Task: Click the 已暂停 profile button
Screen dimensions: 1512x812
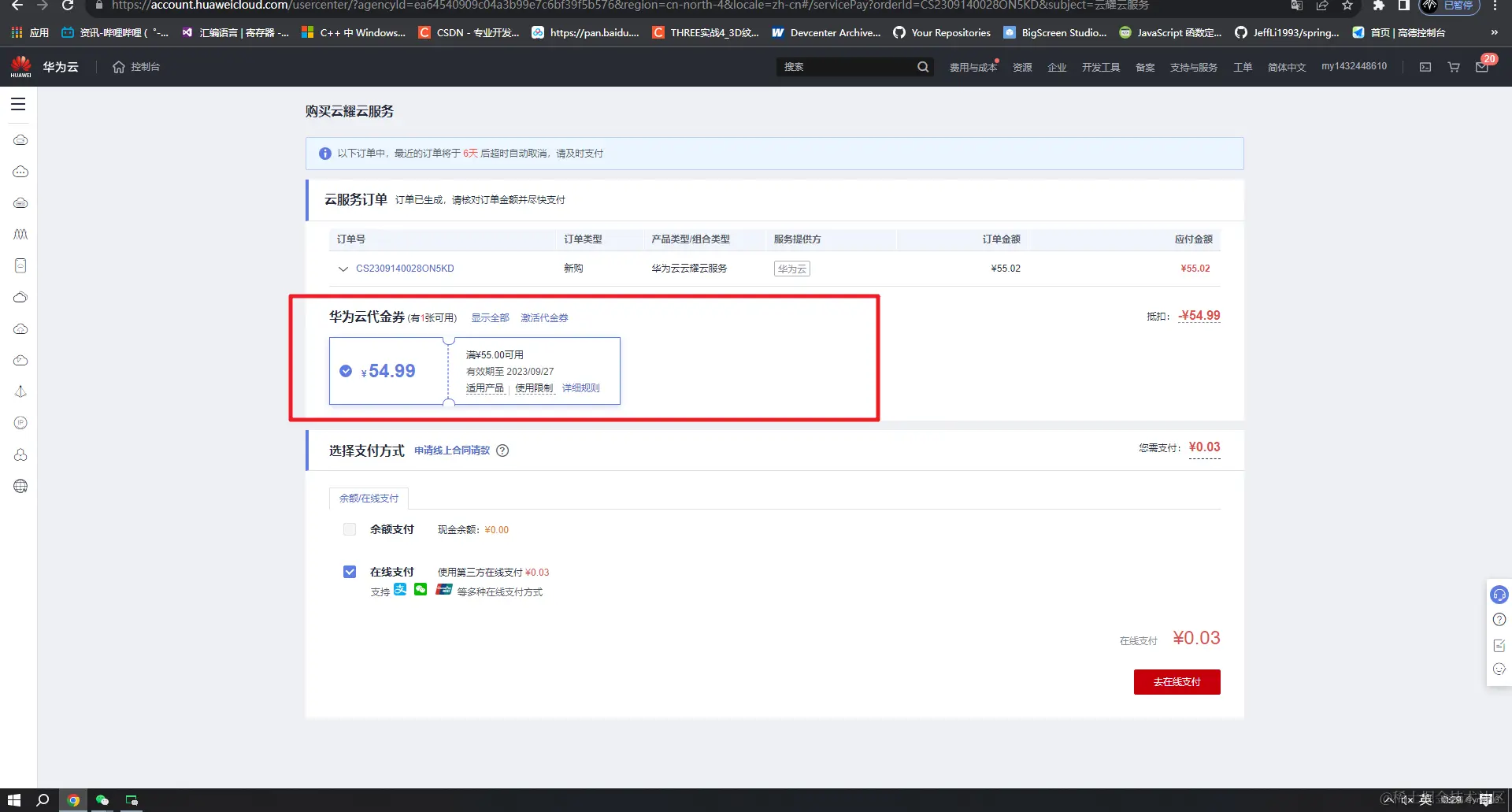Action: click(1449, 6)
